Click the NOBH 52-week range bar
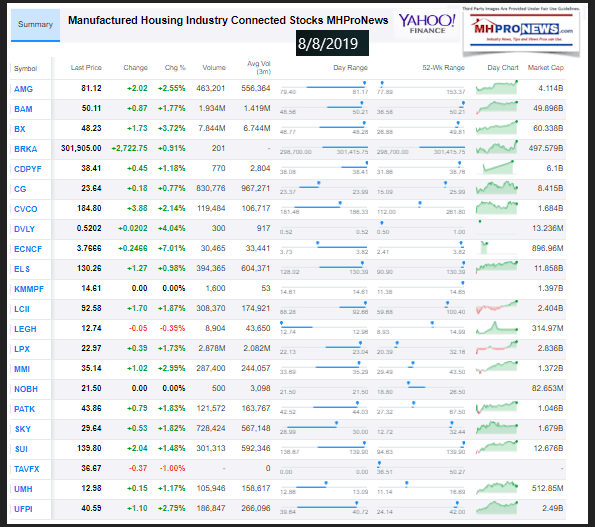The height and width of the screenshot is (527, 595). [421, 387]
